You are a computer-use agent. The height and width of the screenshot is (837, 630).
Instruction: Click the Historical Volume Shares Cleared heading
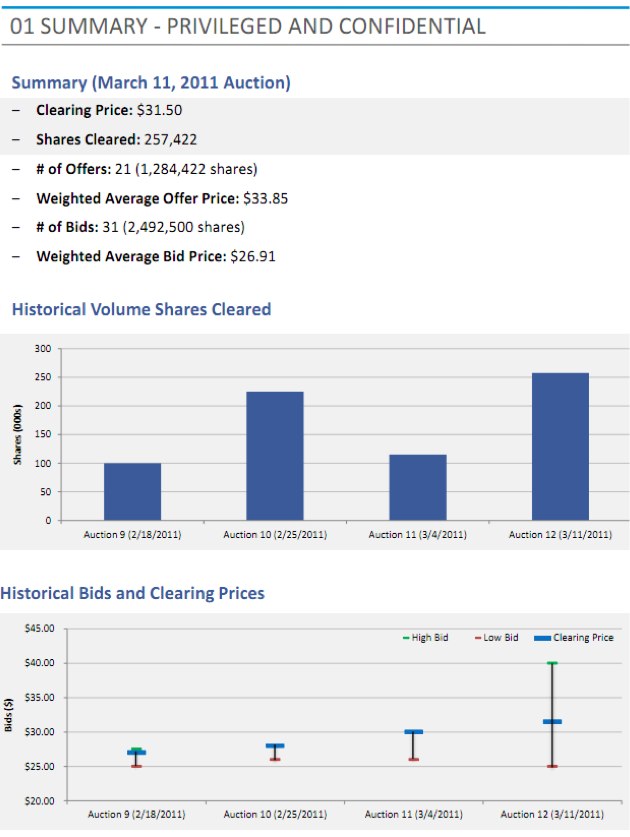point(141,310)
